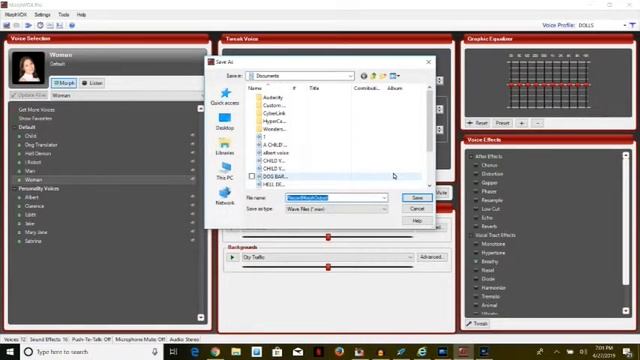Open File Explorer from the taskbar

236,351
